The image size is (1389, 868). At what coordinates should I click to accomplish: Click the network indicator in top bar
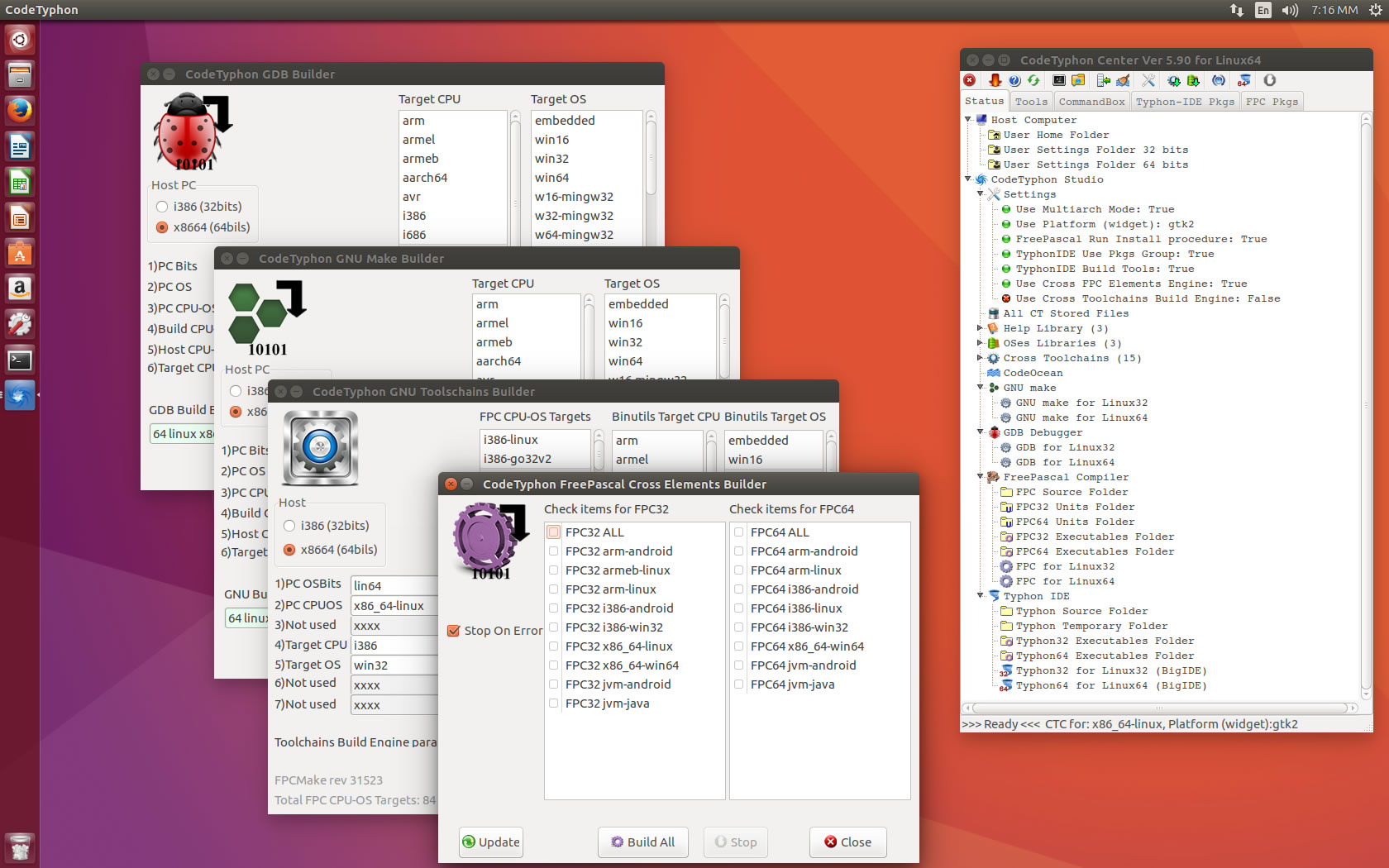pyautogui.click(x=1237, y=10)
